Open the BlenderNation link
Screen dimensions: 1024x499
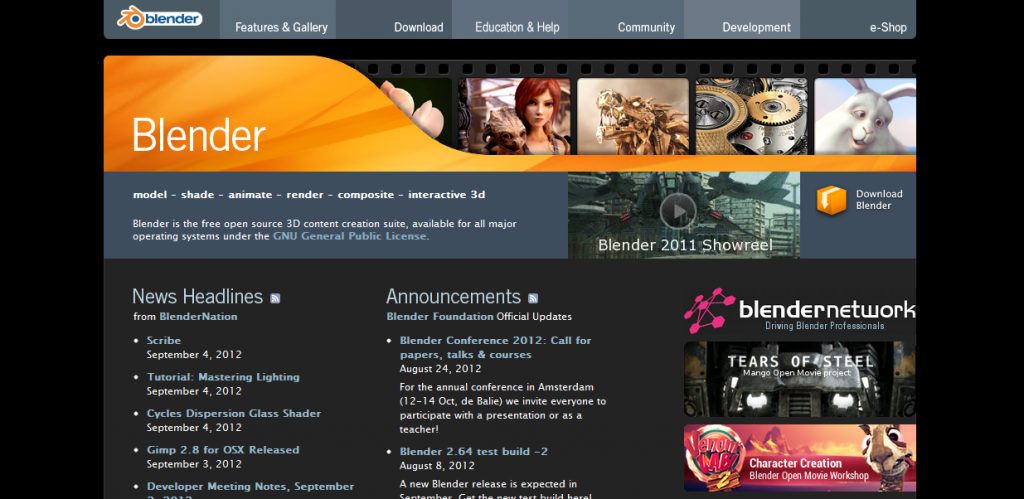click(x=199, y=317)
